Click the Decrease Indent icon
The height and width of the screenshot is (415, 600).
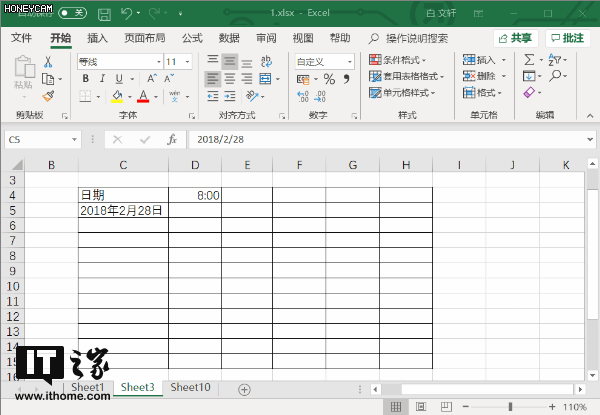(213, 96)
